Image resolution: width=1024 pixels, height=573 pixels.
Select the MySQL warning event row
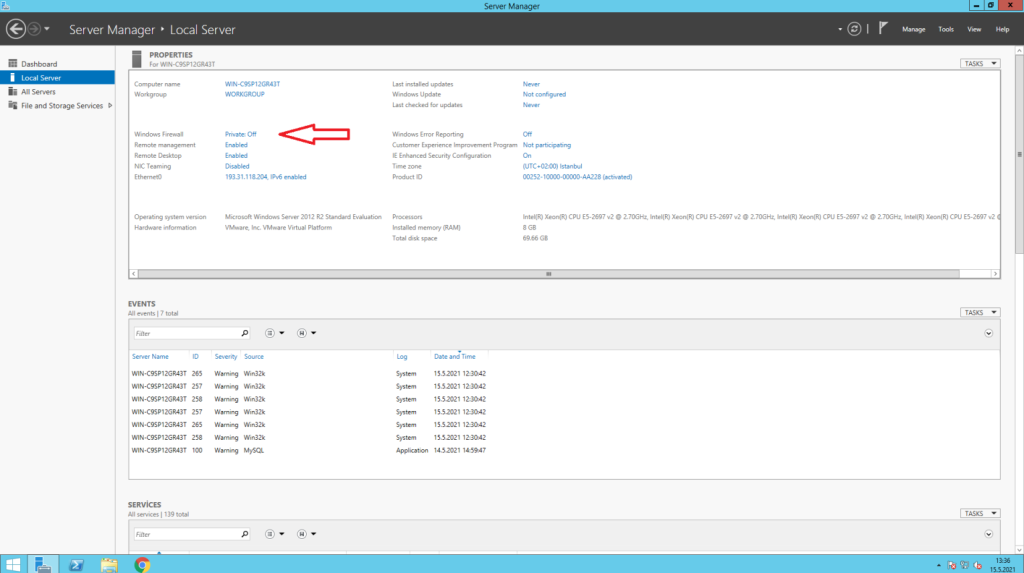coord(309,450)
